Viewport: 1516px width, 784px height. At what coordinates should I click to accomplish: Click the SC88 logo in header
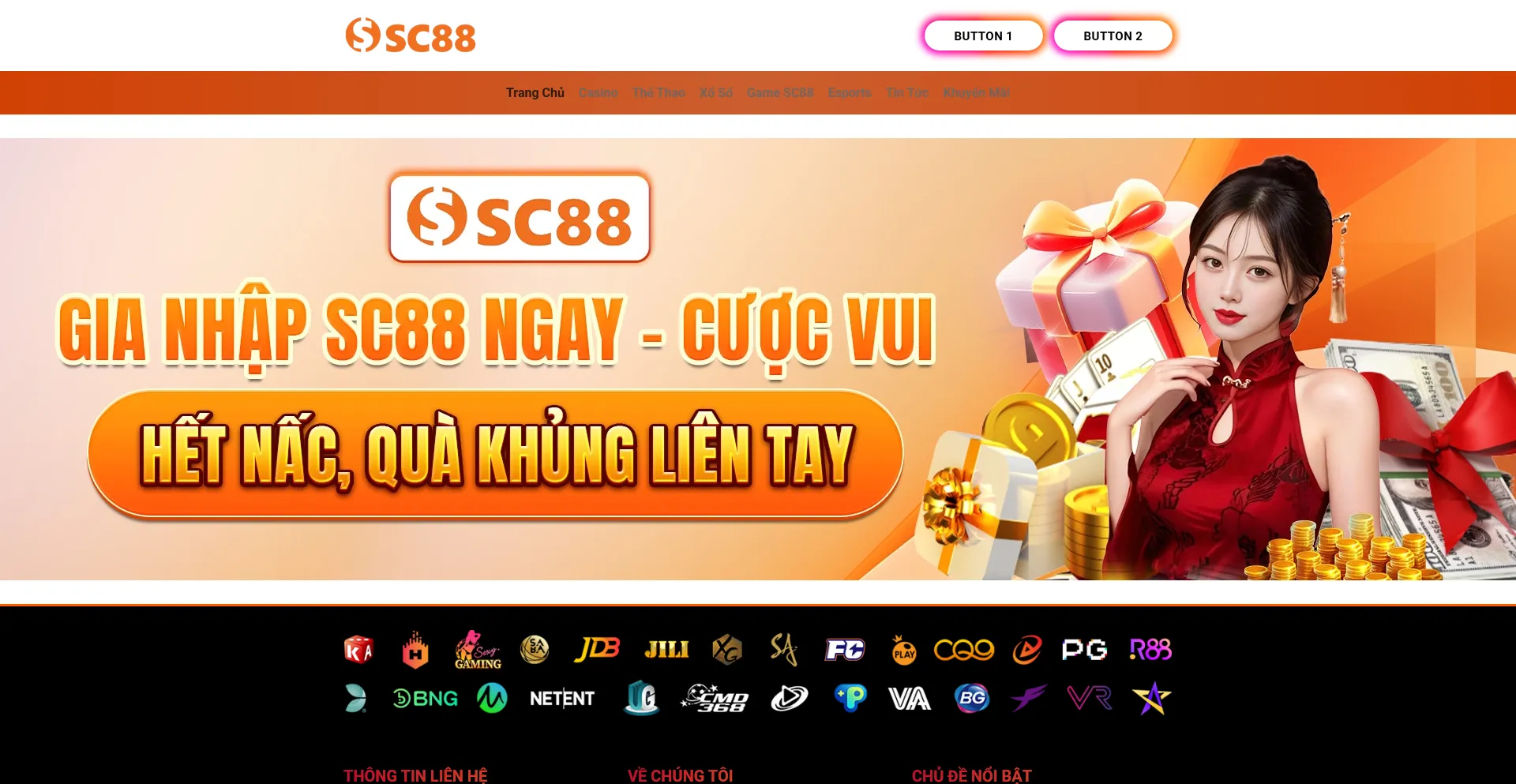[x=411, y=36]
